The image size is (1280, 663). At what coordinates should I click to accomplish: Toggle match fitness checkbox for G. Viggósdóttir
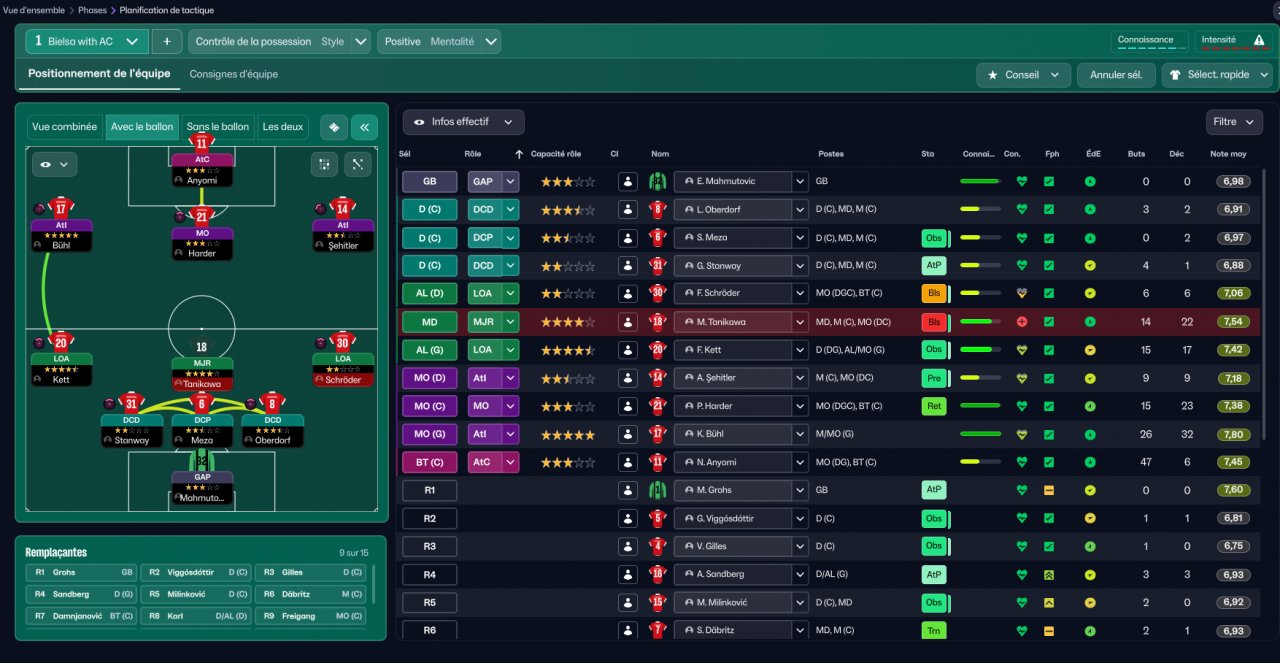click(1049, 518)
